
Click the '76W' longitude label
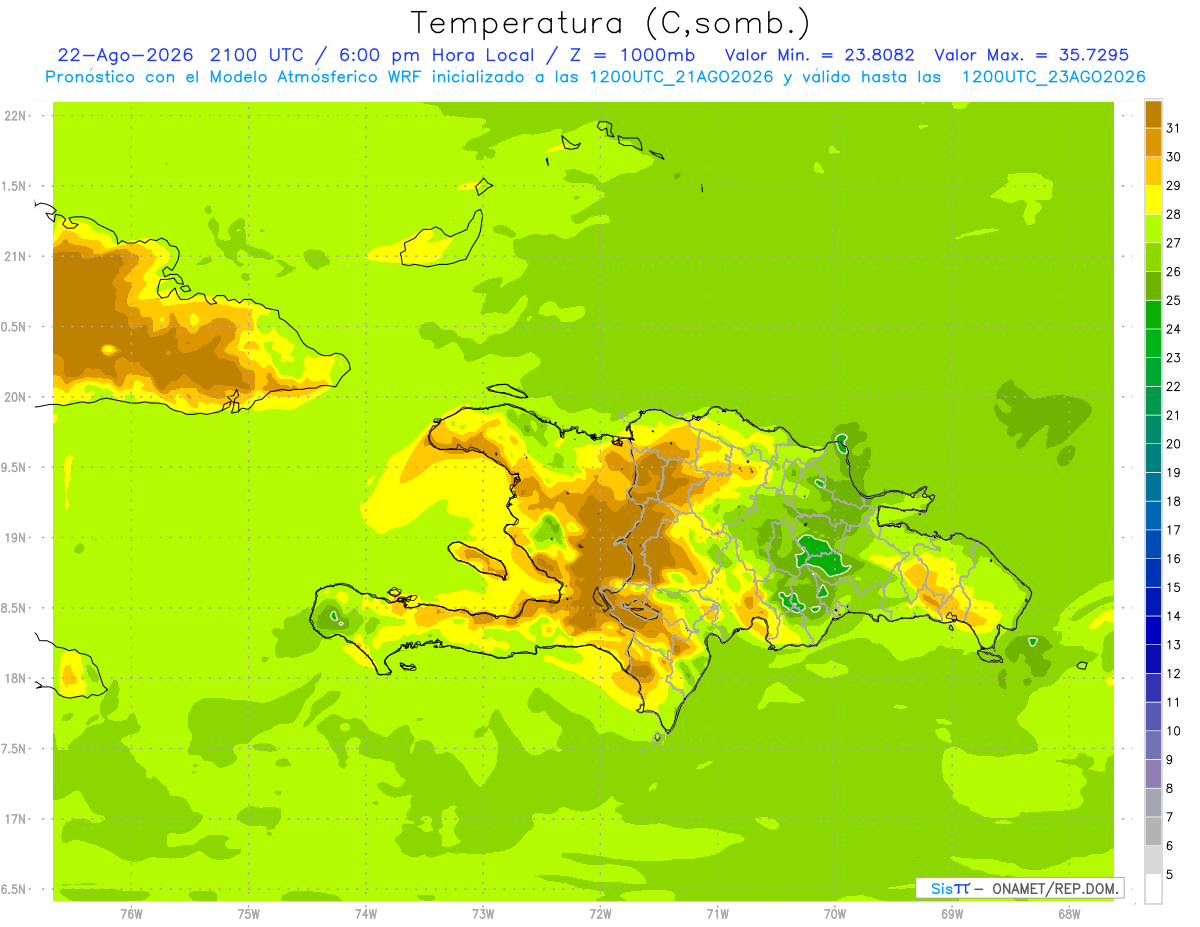(131, 913)
